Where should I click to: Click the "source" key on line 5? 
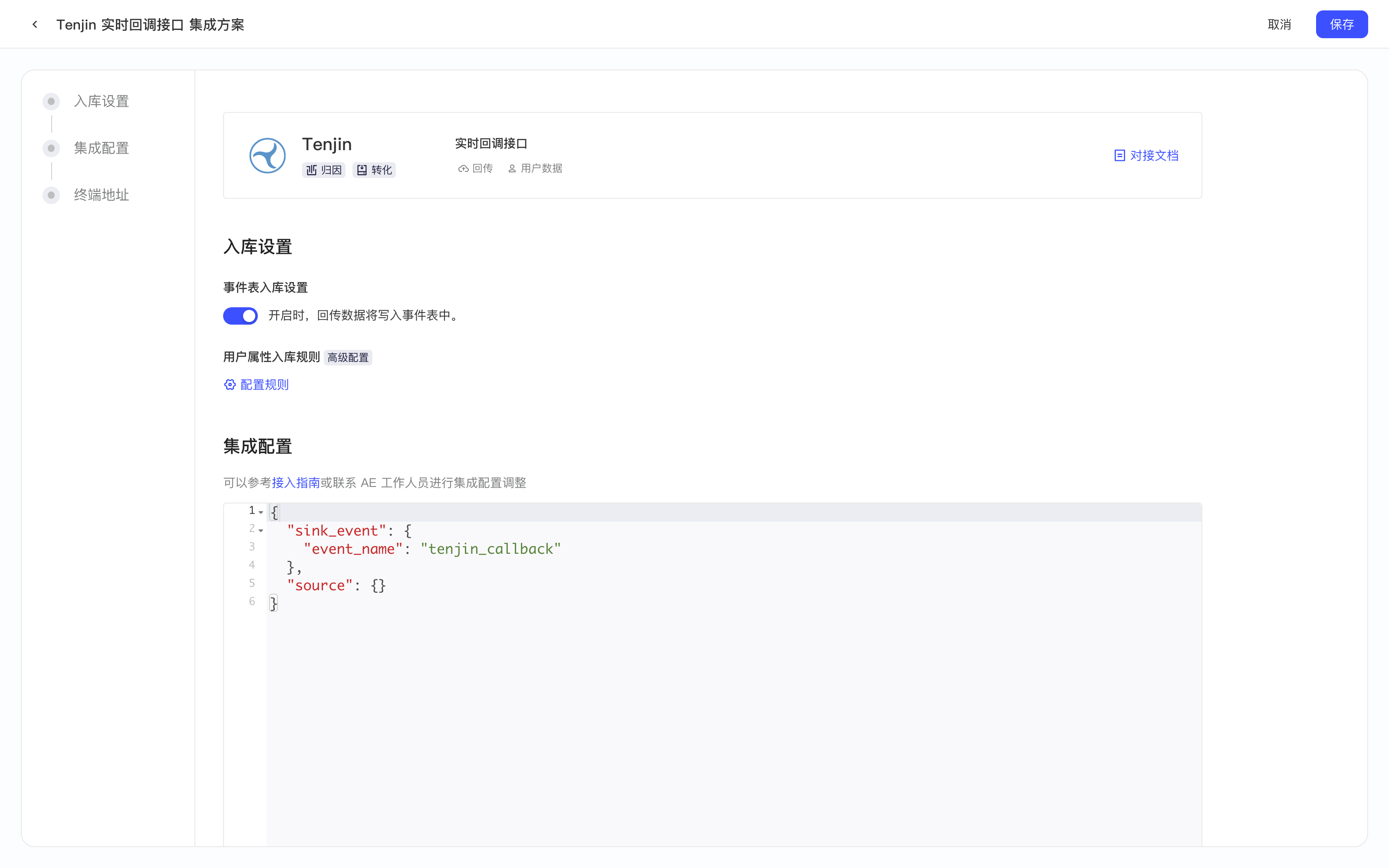pos(320,585)
